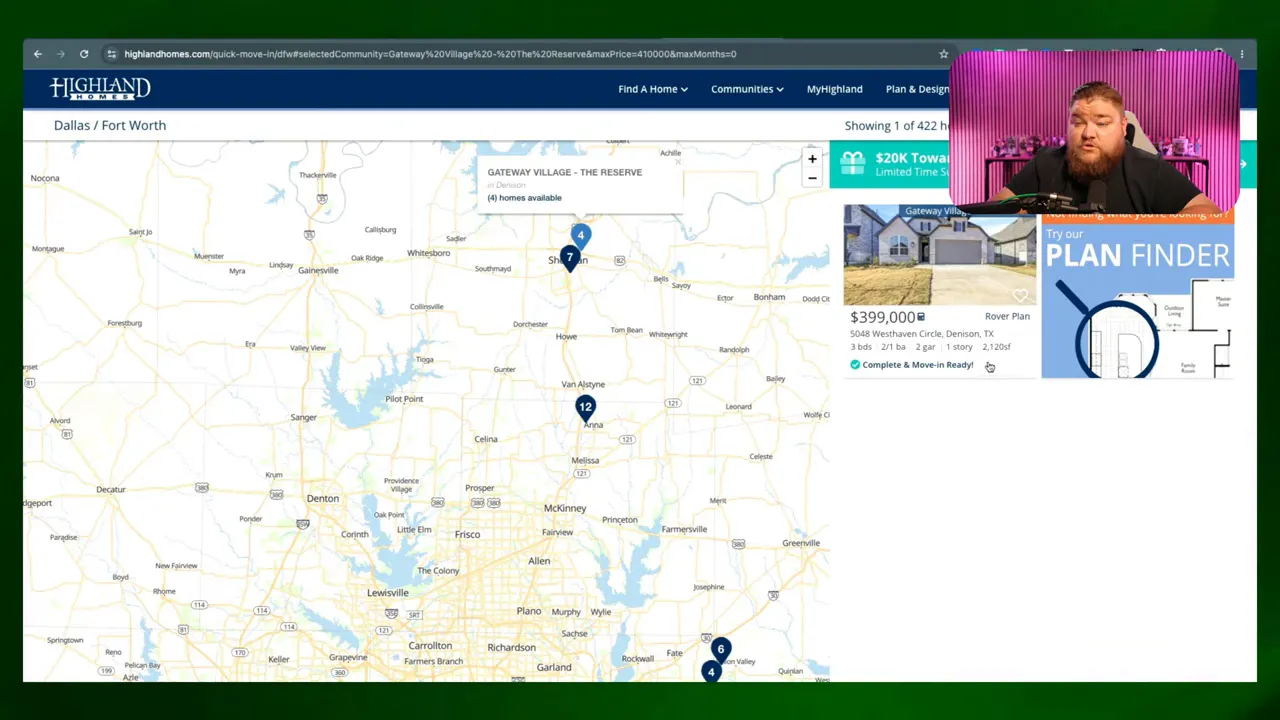The width and height of the screenshot is (1280, 720).
Task: Click Complete & Move-in Ready! status
Action: tap(918, 365)
